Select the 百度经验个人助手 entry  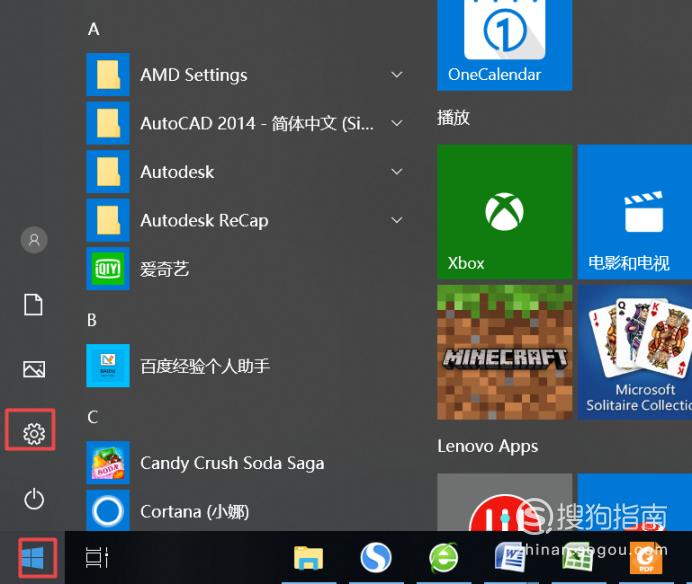coord(205,366)
